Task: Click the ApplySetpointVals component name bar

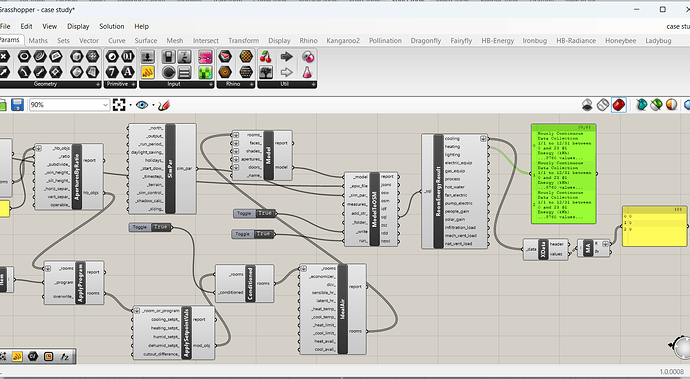Action: pos(186,333)
